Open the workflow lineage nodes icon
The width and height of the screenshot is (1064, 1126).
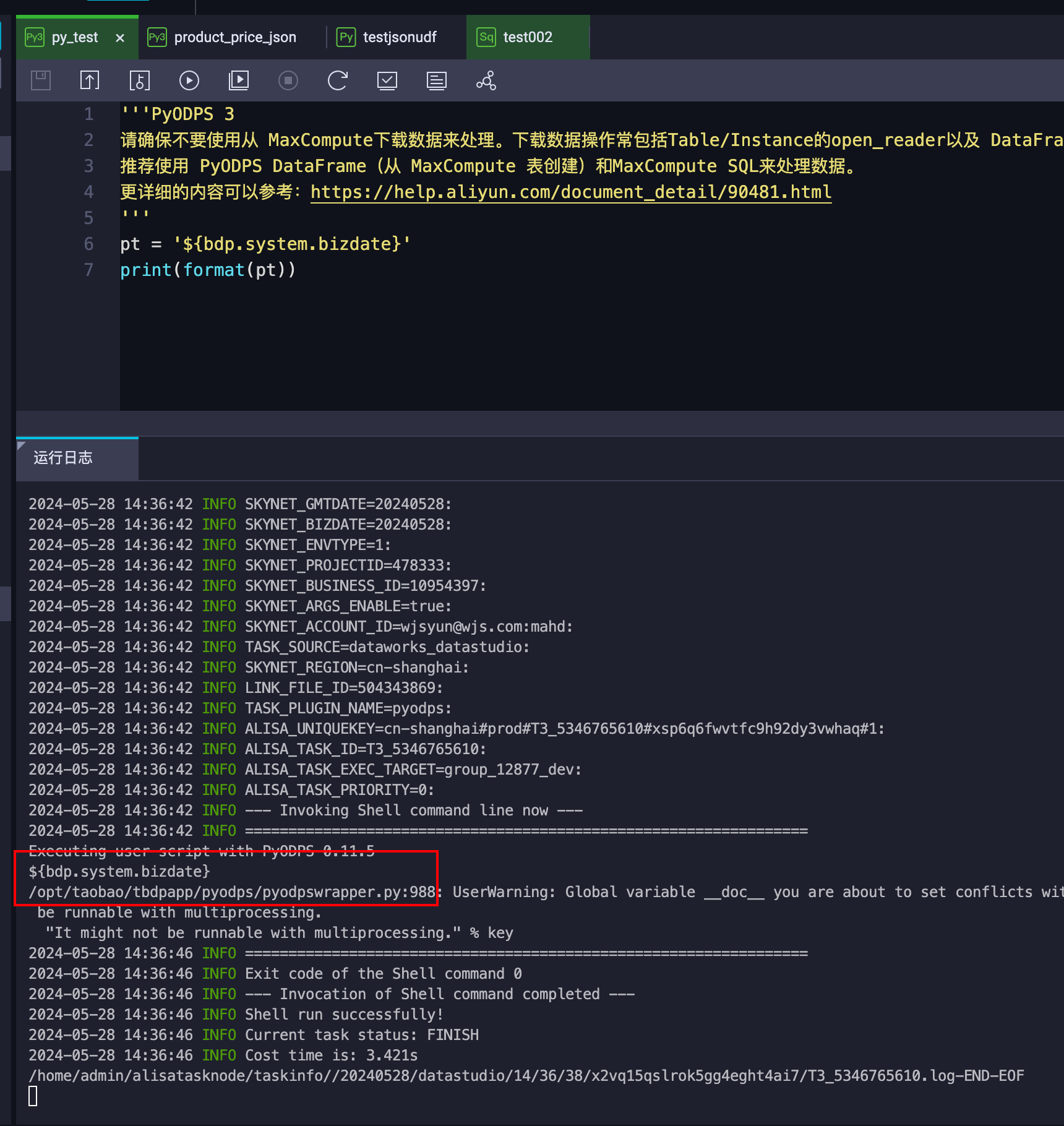[486, 80]
